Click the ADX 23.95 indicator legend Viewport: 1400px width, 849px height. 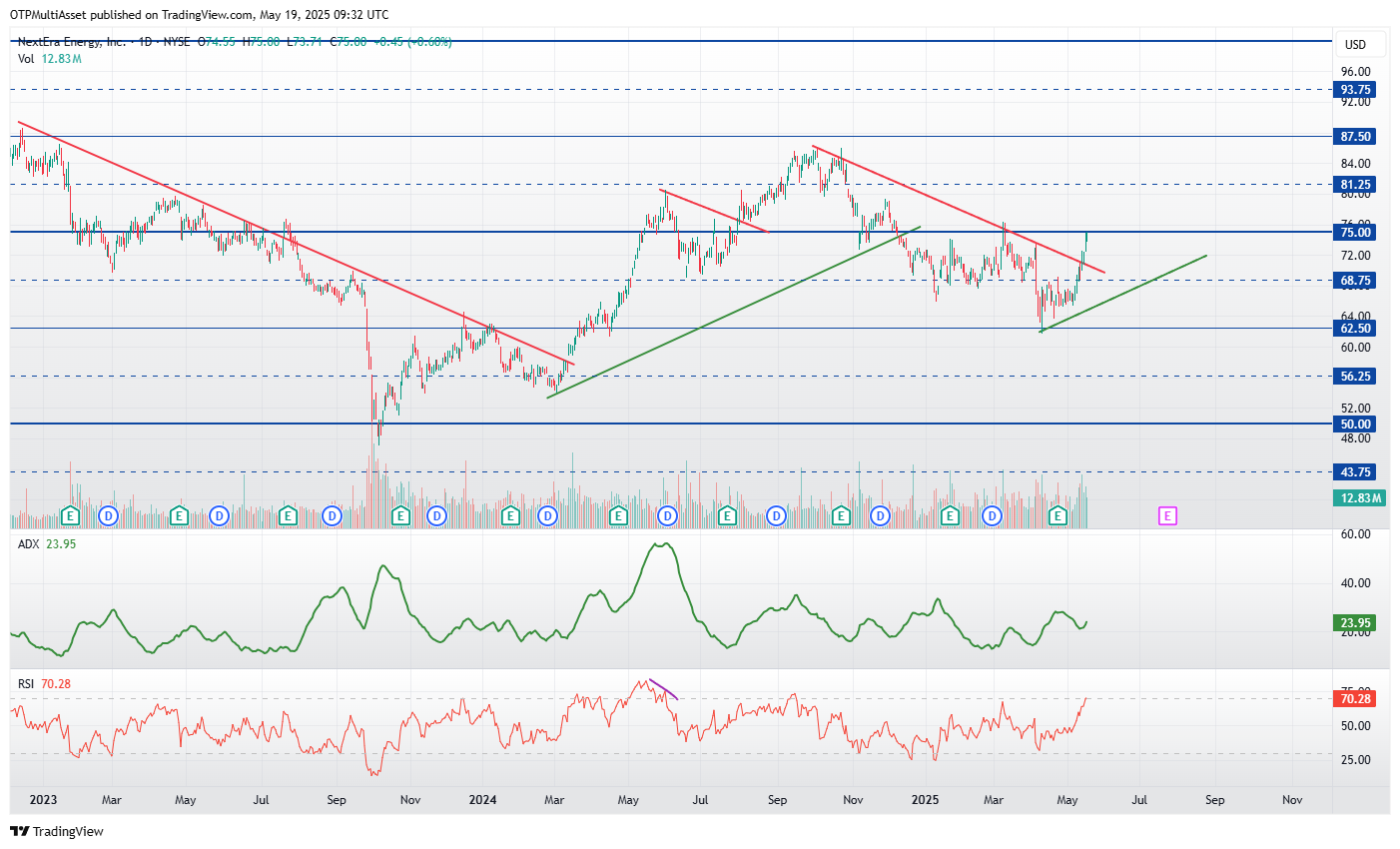tap(46, 543)
